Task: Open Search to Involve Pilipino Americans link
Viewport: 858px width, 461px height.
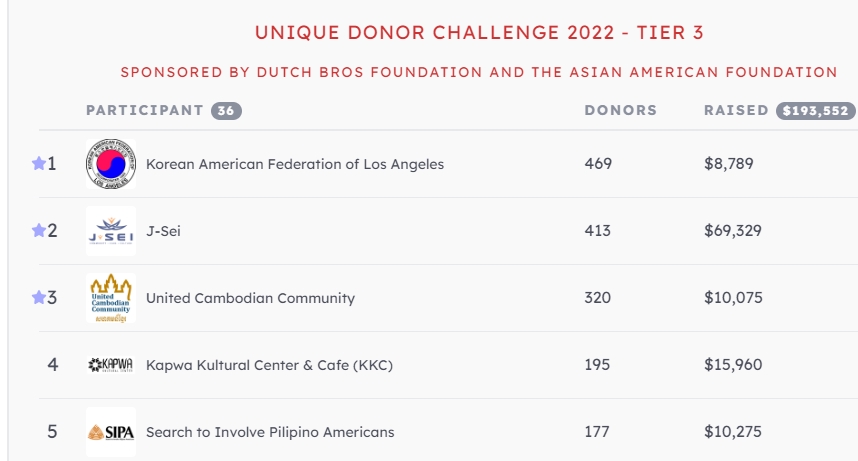Action: [x=270, y=433]
